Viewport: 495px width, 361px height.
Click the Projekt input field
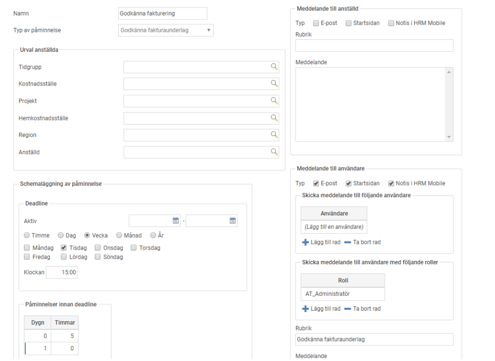point(201,101)
